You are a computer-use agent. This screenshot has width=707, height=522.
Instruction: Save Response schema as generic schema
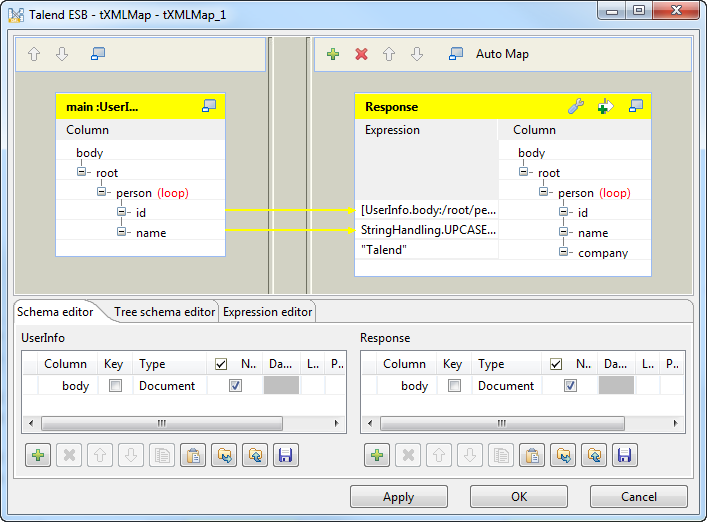[x=625, y=455]
